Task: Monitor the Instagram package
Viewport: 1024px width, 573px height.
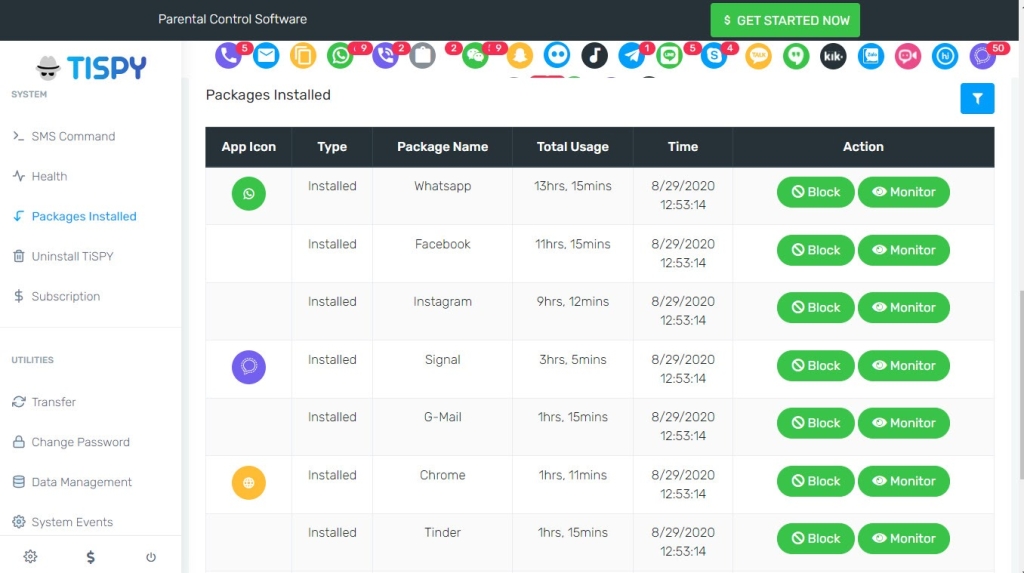Action: coord(904,308)
